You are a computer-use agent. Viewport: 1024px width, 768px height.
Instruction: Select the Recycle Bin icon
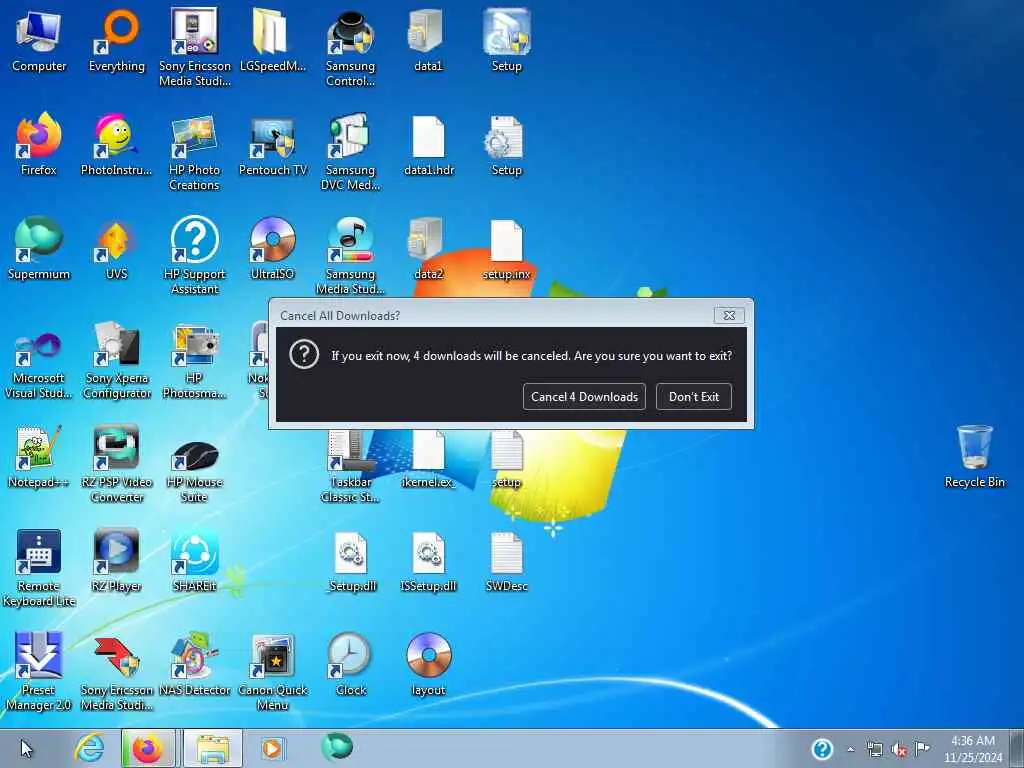[x=974, y=456]
